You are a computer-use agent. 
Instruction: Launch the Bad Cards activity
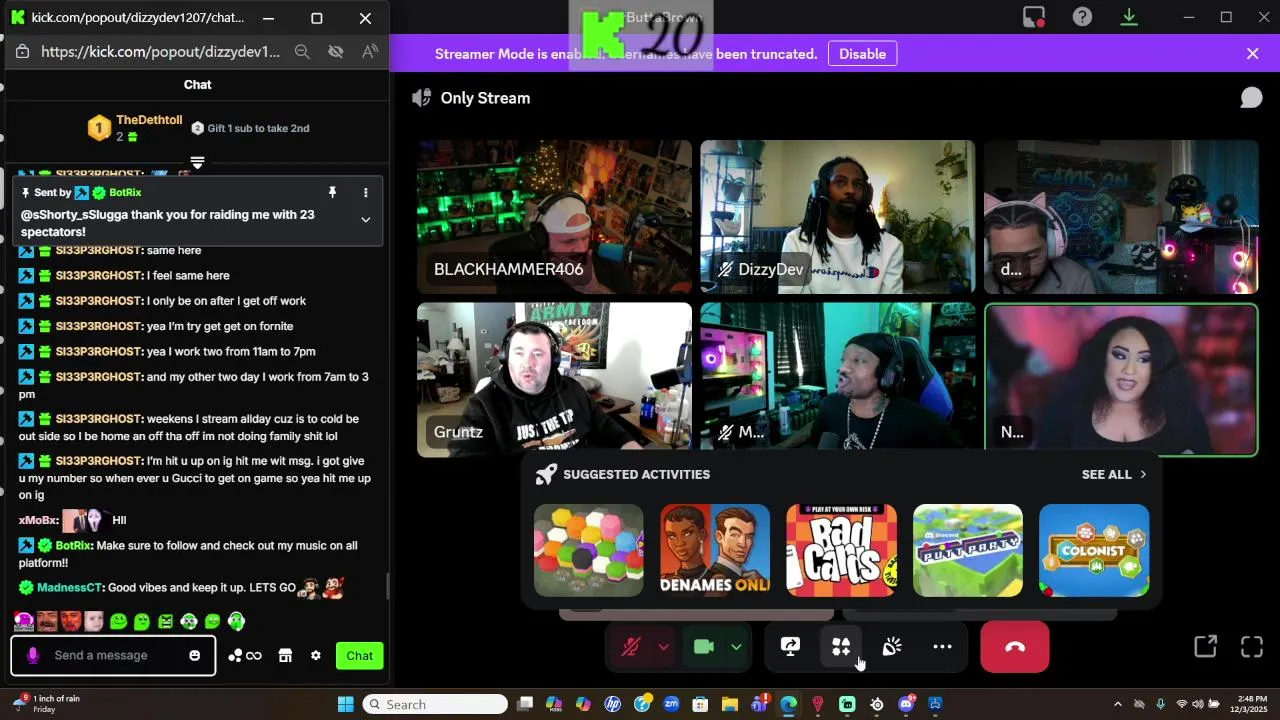tap(841, 550)
